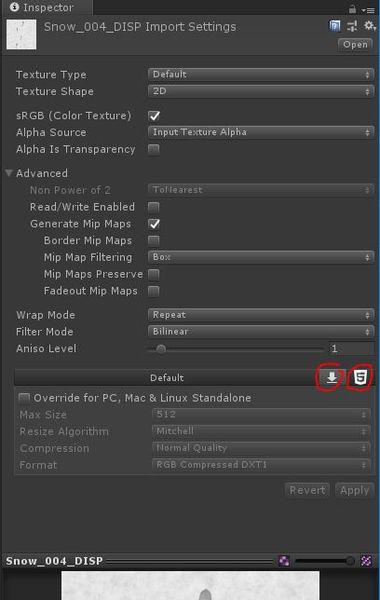Open the help reference book icon

334,26
